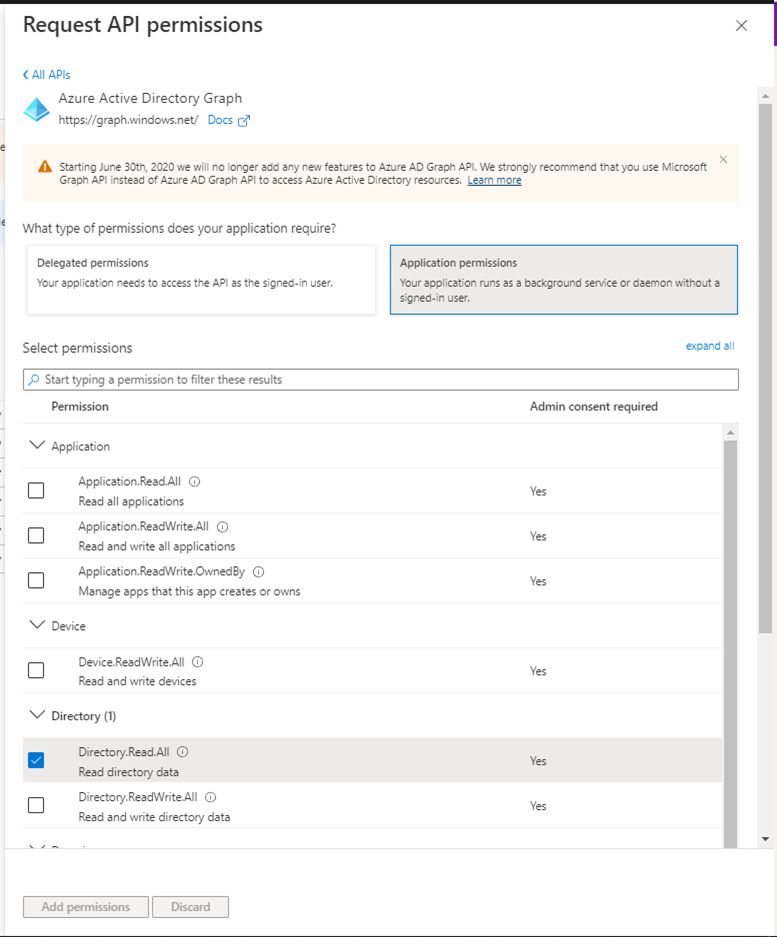
Task: Click info icon beside Application.ReadWrite.All
Action: (x=222, y=527)
